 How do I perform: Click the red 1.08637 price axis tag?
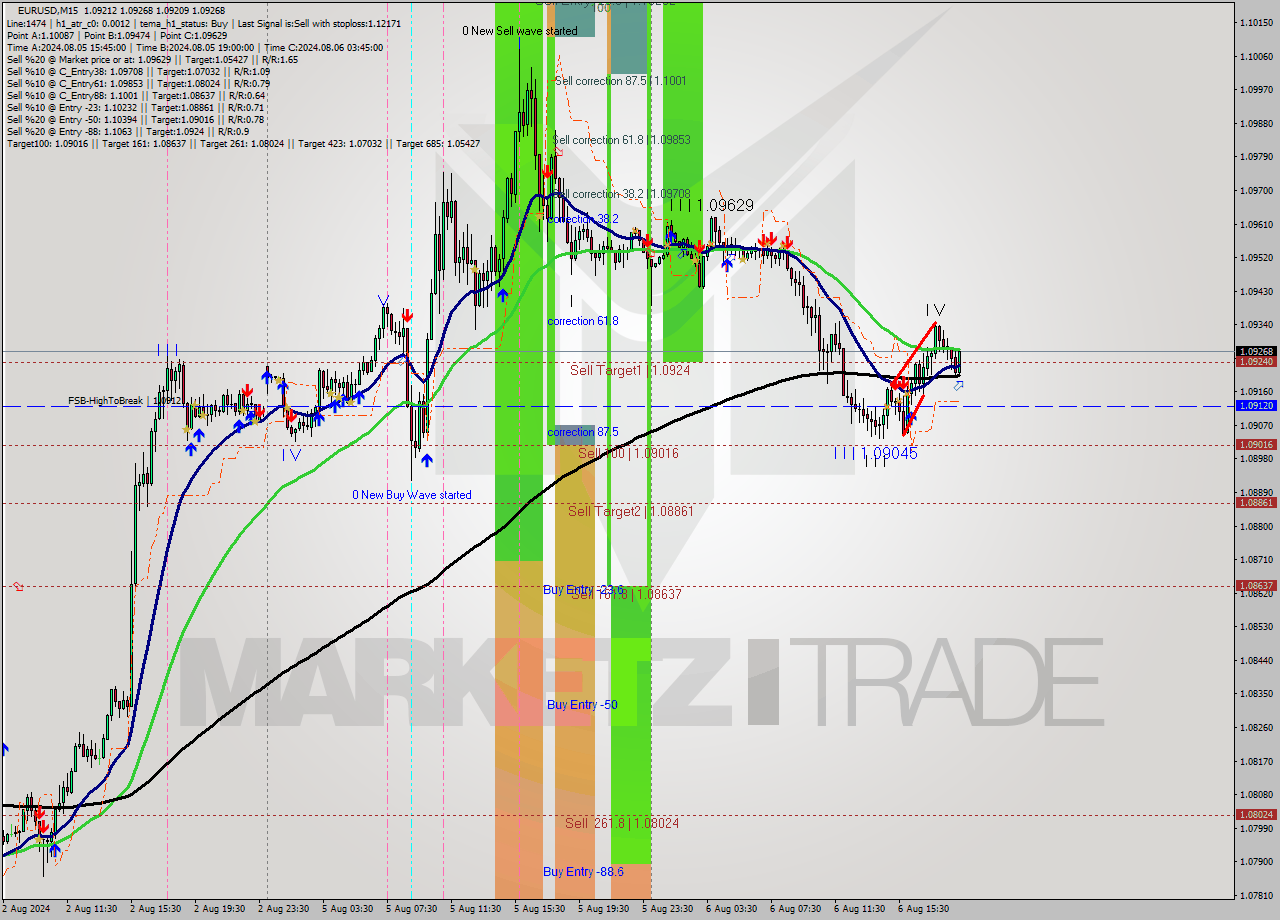[x=1256, y=586]
